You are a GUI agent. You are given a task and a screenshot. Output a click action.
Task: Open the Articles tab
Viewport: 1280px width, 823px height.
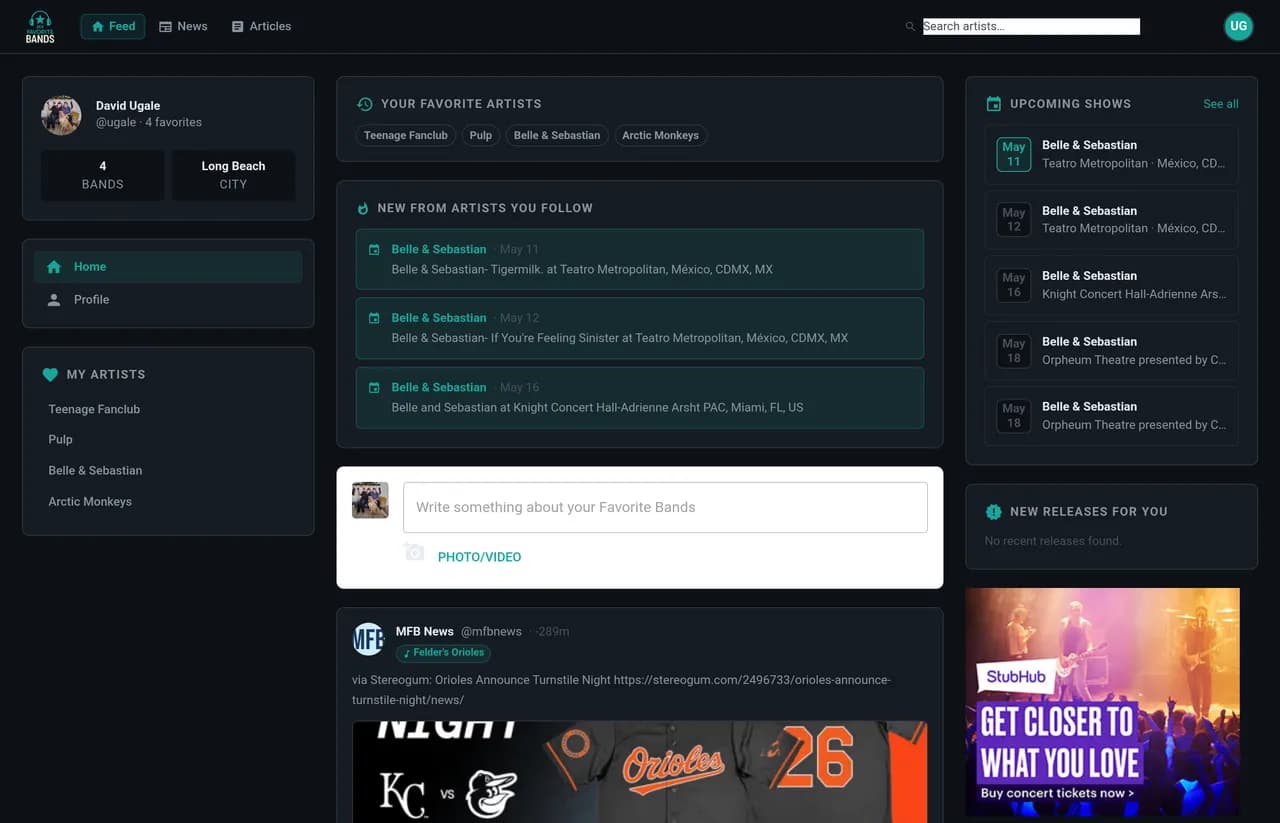coord(261,27)
